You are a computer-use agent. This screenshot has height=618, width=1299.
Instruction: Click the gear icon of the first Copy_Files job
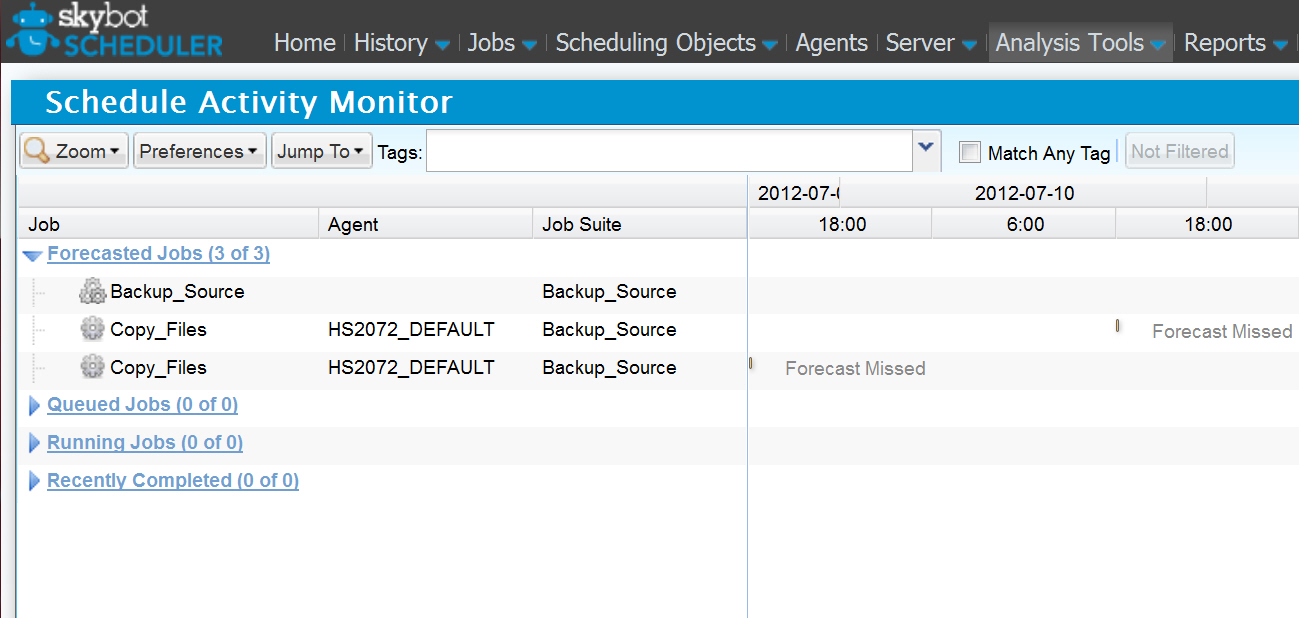pyautogui.click(x=92, y=330)
